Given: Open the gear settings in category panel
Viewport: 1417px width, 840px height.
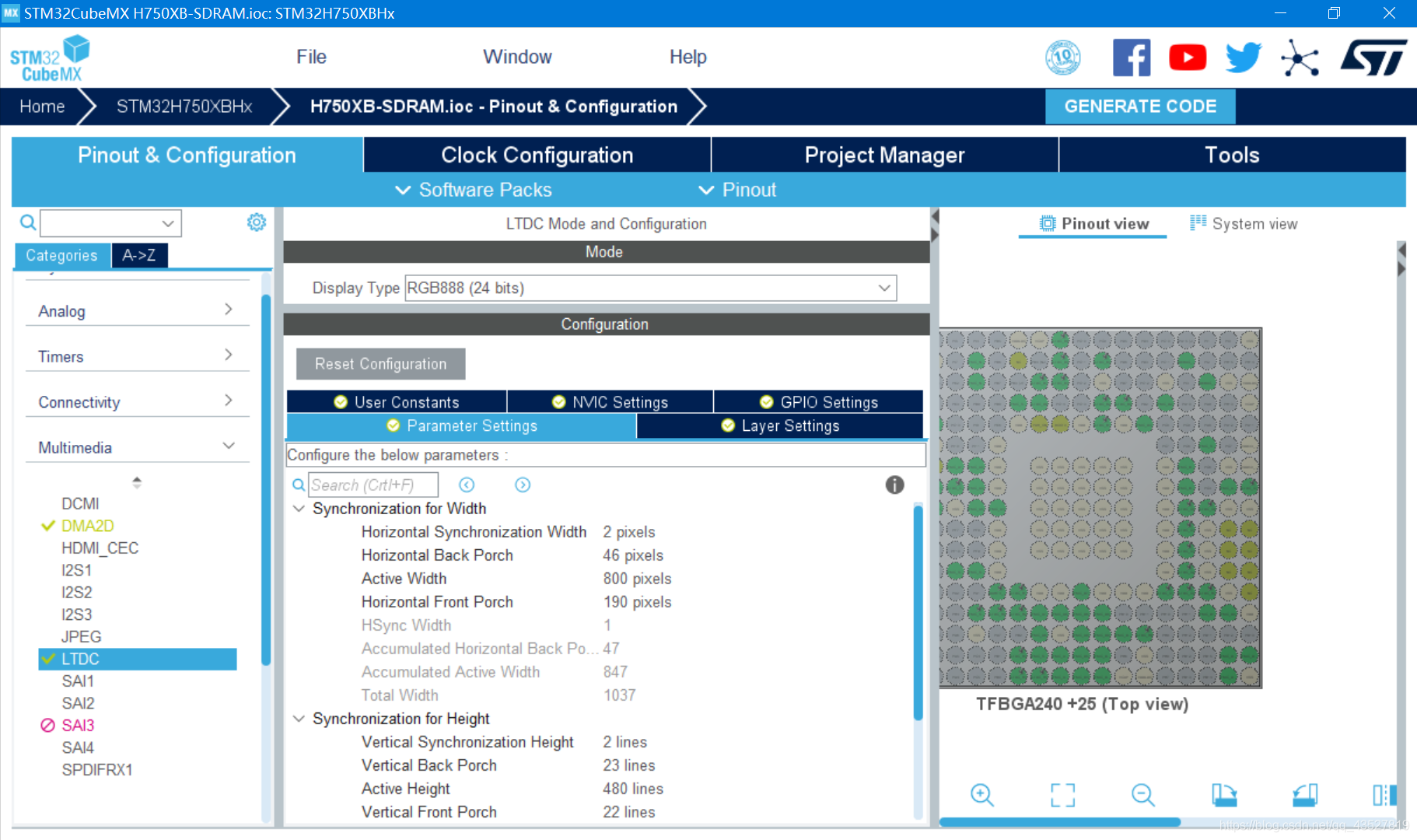Looking at the screenshot, I should tap(257, 222).
